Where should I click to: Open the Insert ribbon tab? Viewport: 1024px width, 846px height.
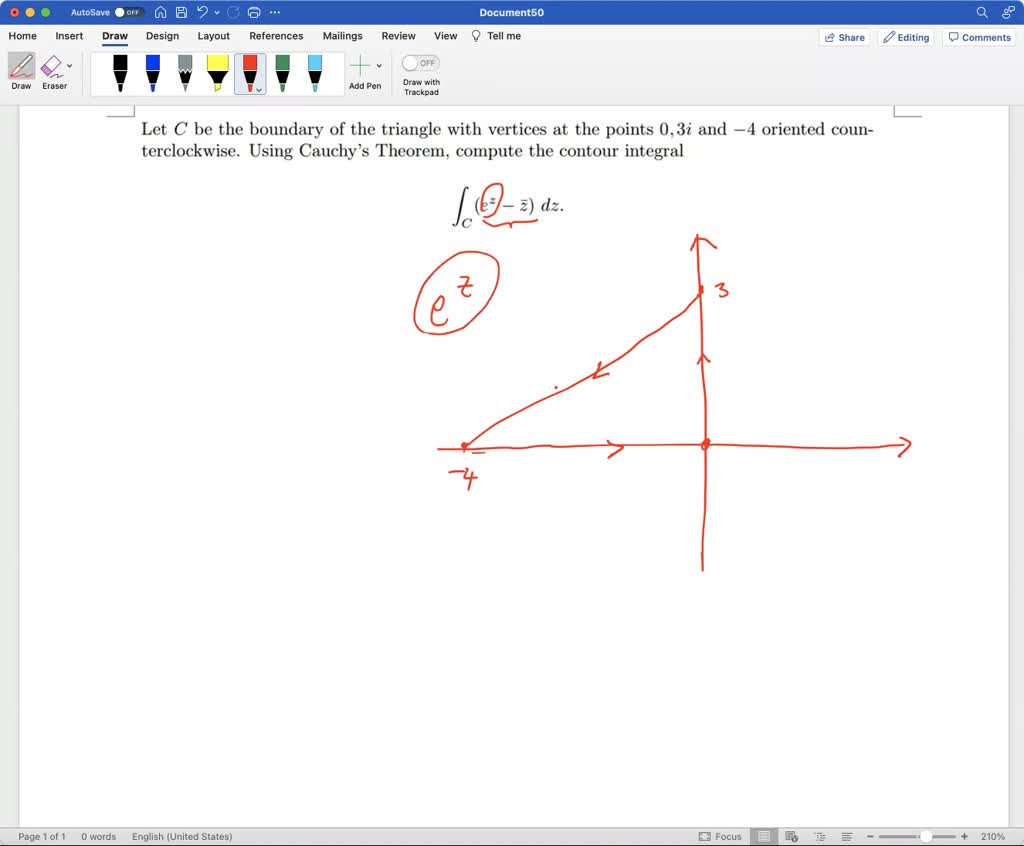69,35
